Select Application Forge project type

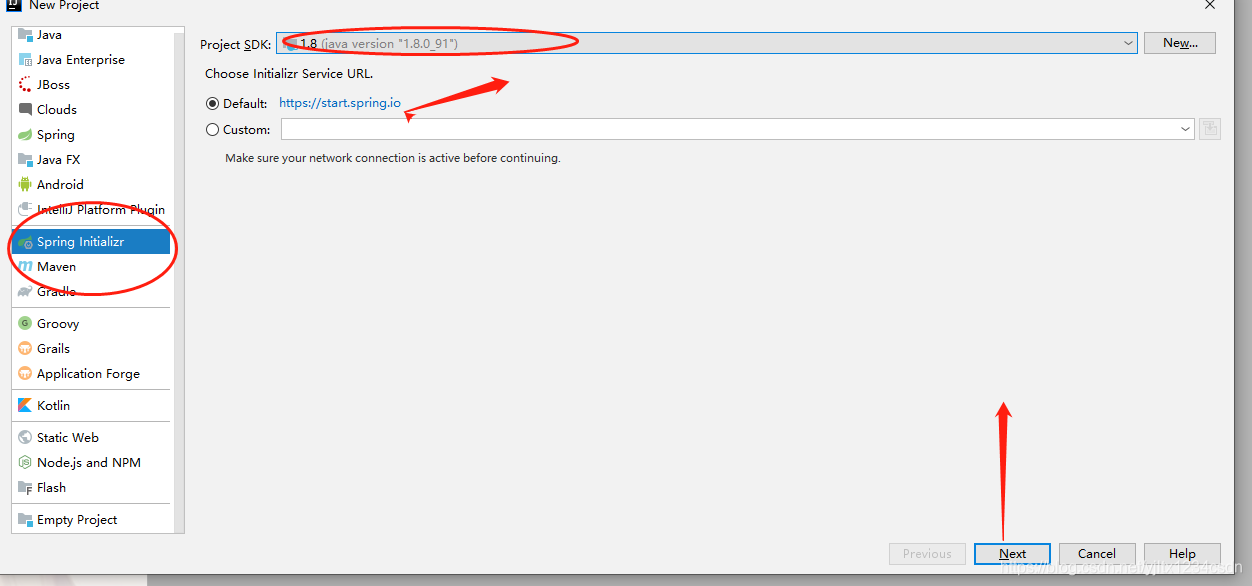[91, 374]
